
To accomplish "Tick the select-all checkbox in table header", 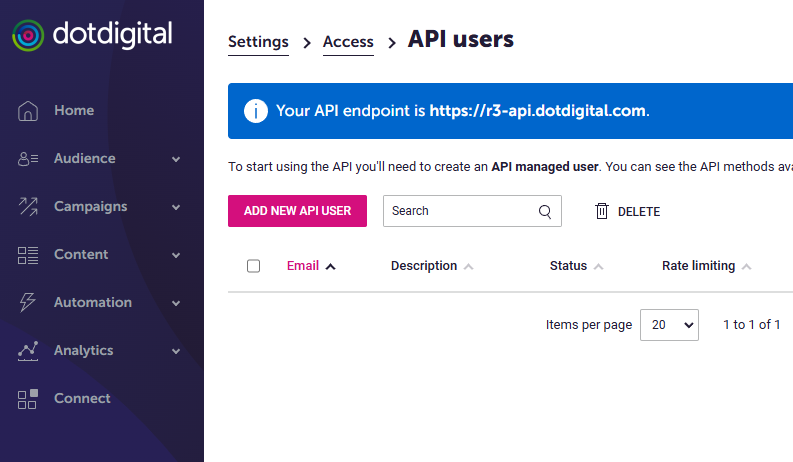I will [253, 266].
